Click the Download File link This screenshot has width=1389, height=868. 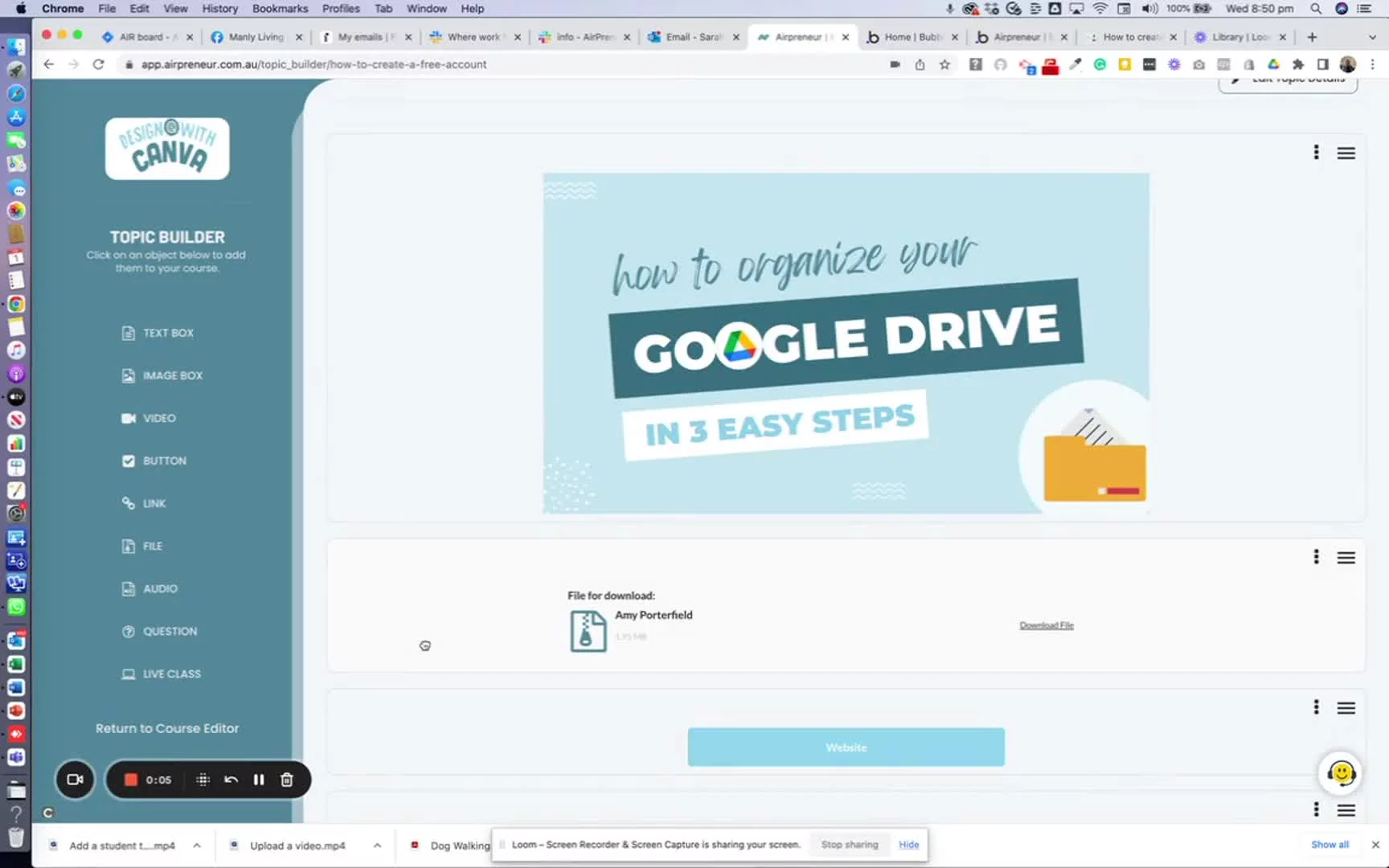pyautogui.click(x=1047, y=625)
